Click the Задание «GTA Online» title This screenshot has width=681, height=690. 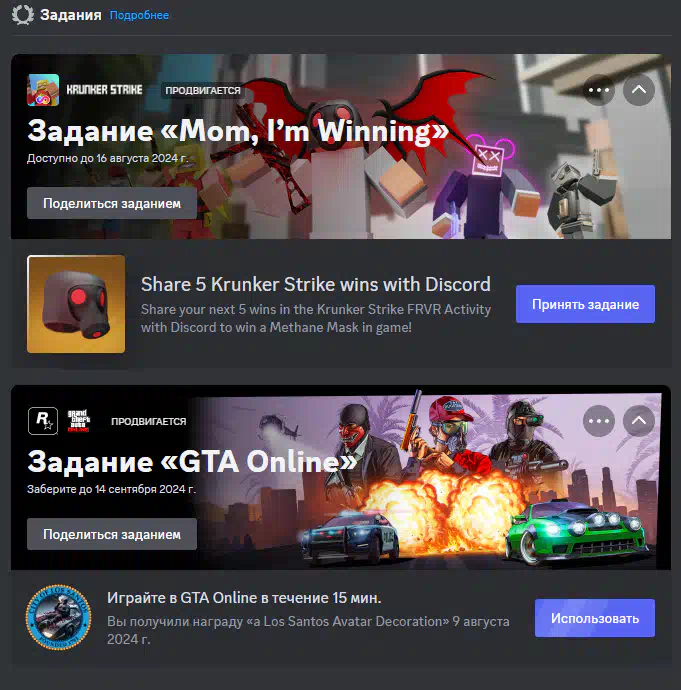tap(192, 462)
